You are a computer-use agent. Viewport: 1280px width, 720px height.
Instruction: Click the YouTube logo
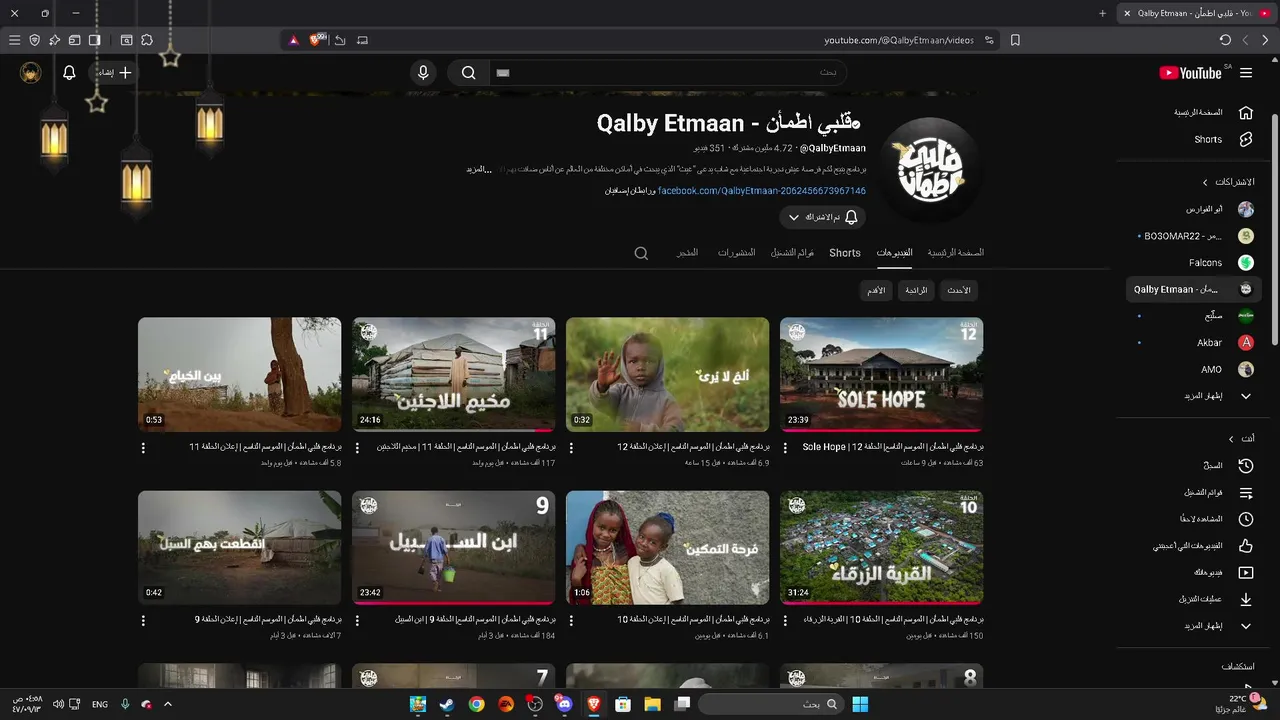(1190, 73)
